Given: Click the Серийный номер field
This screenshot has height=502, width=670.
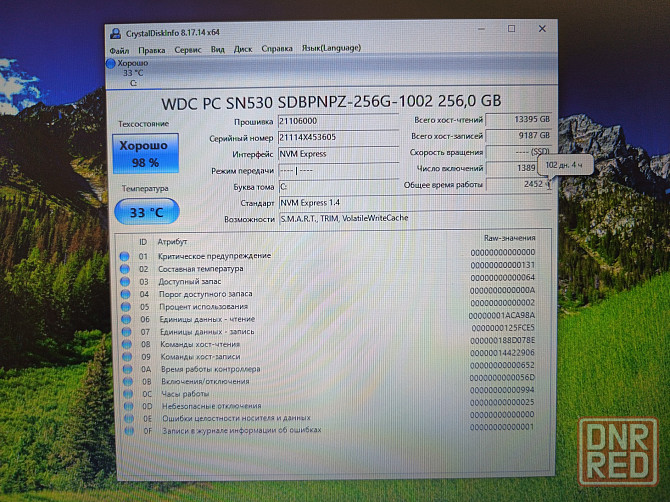Looking at the screenshot, I should (x=338, y=138).
